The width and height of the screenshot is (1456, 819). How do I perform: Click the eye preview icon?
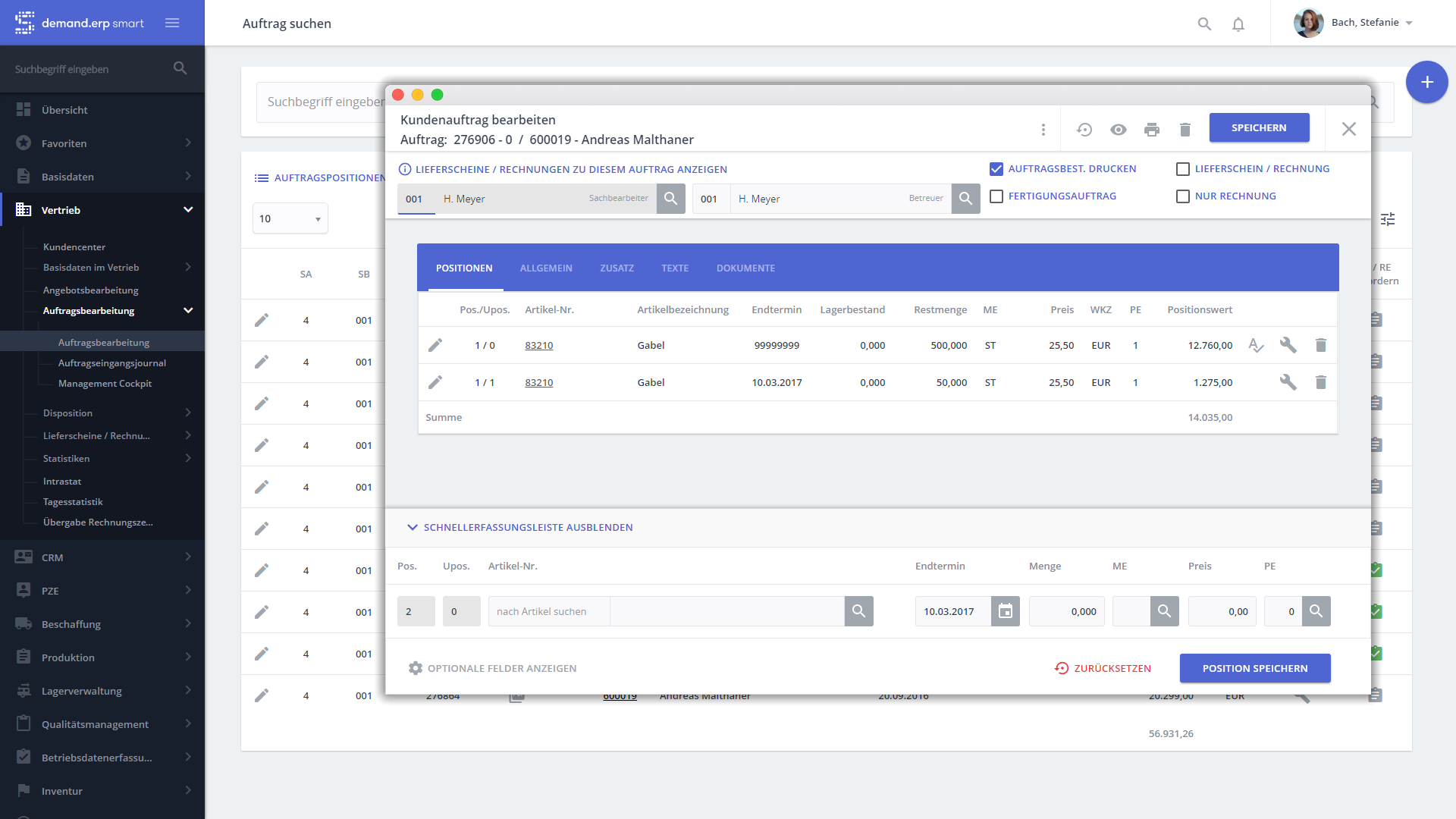(1118, 130)
